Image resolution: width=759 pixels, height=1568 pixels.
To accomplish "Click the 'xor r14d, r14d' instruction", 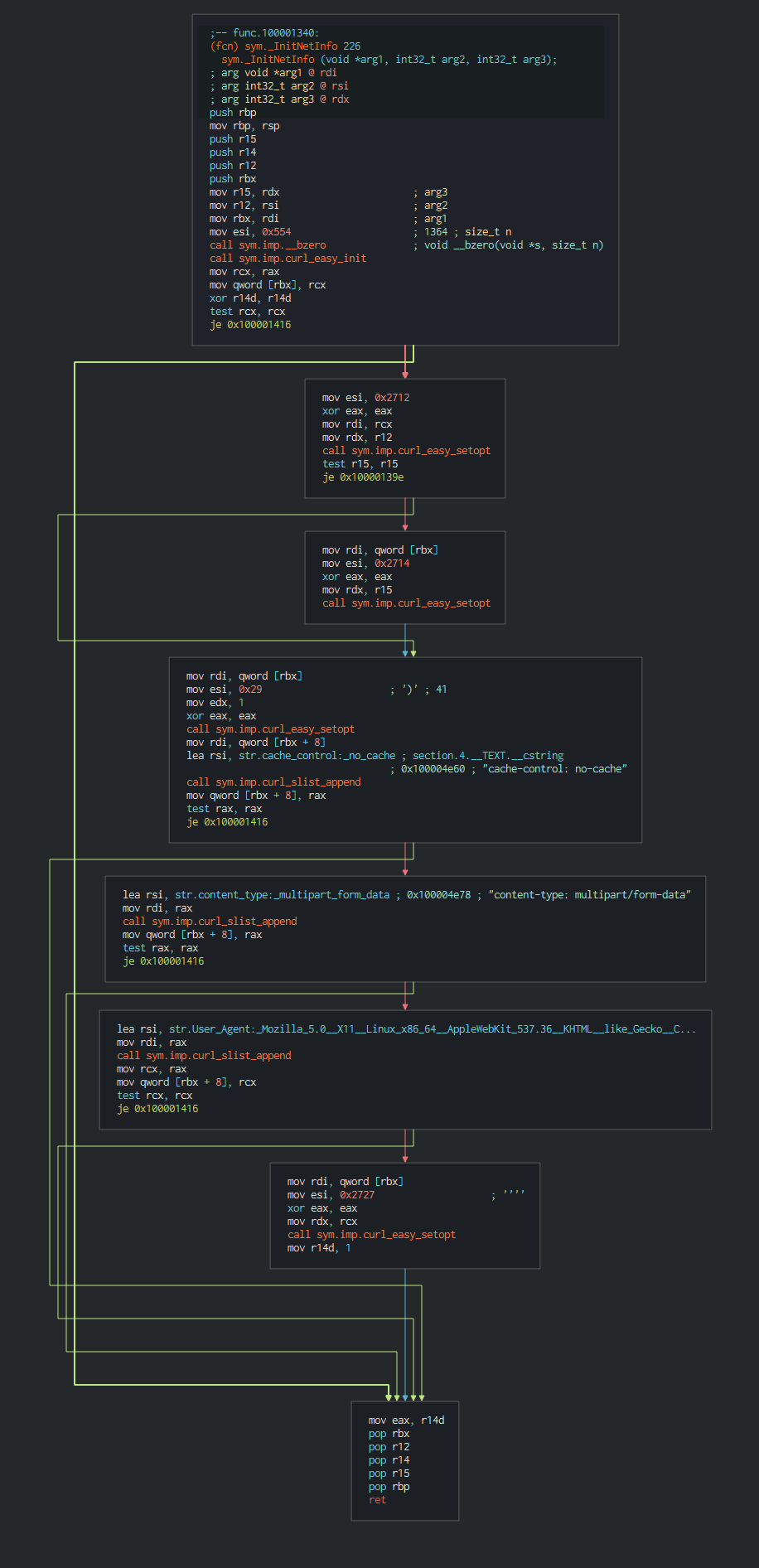I will click(250, 298).
